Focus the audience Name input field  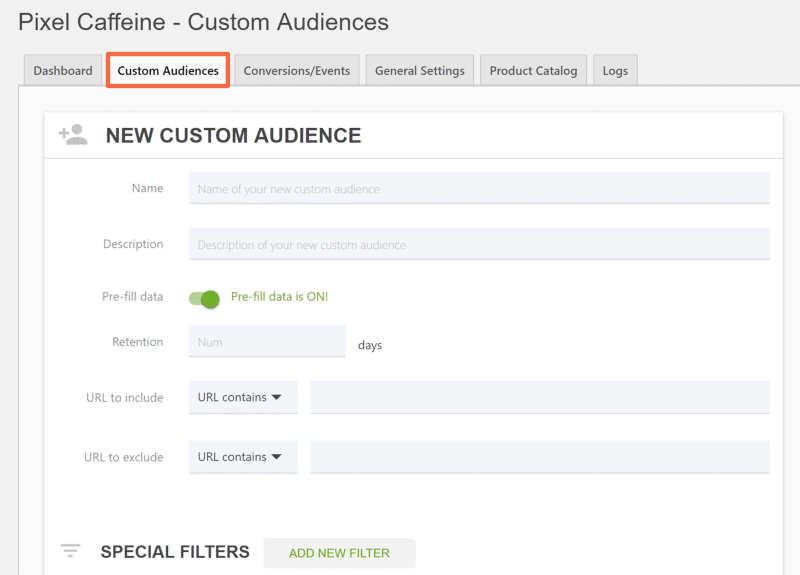(x=479, y=188)
